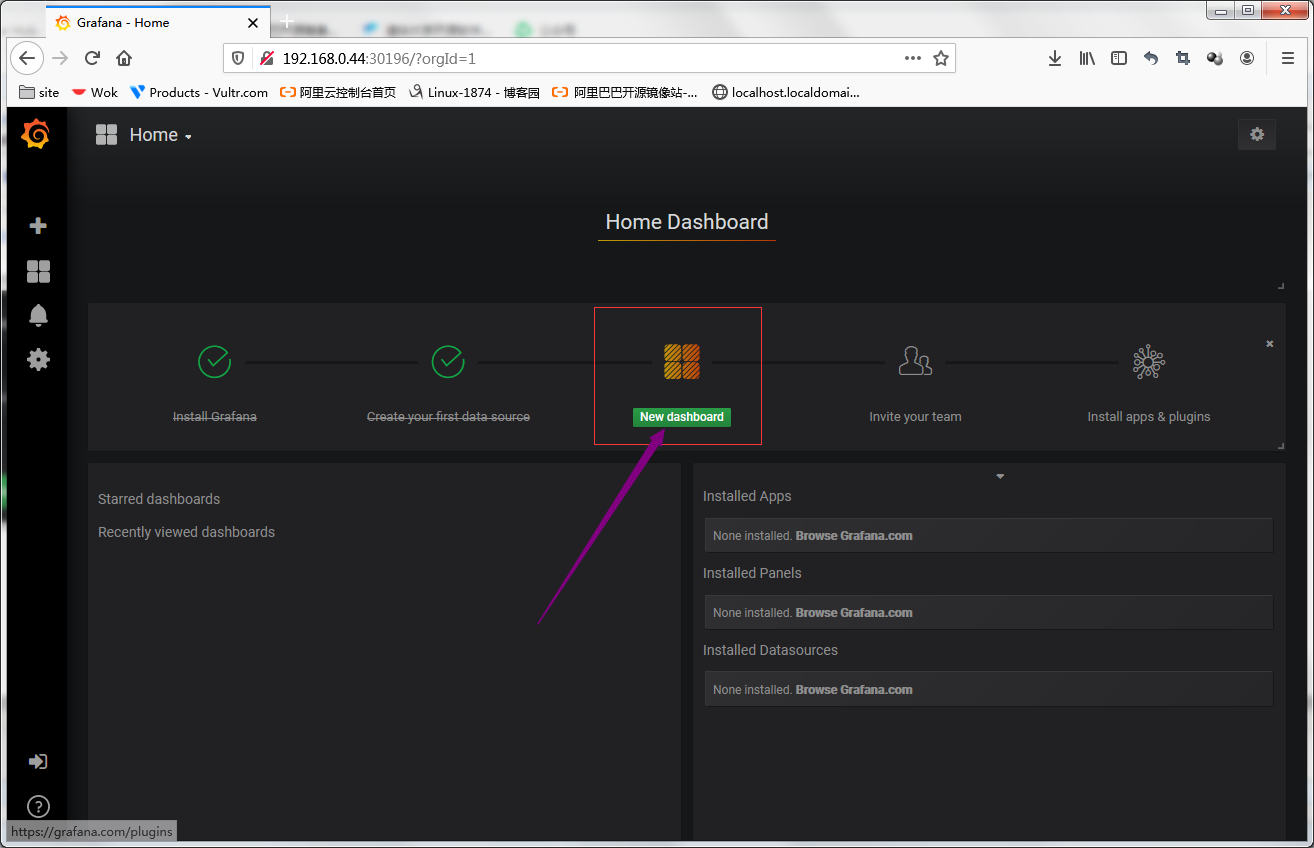Screen dimensions: 1314x848
Task: Click the Installed Panels heading
Action: click(752, 573)
